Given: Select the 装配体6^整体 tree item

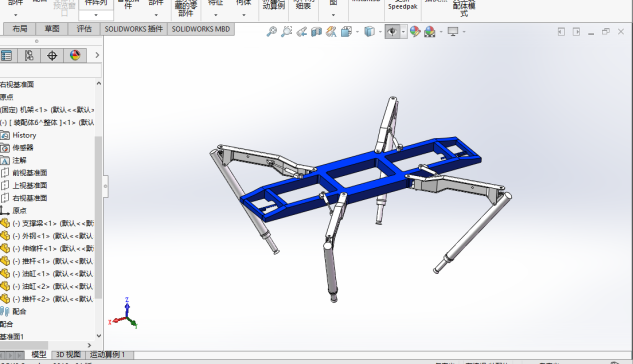Looking at the screenshot, I should pos(47,122).
